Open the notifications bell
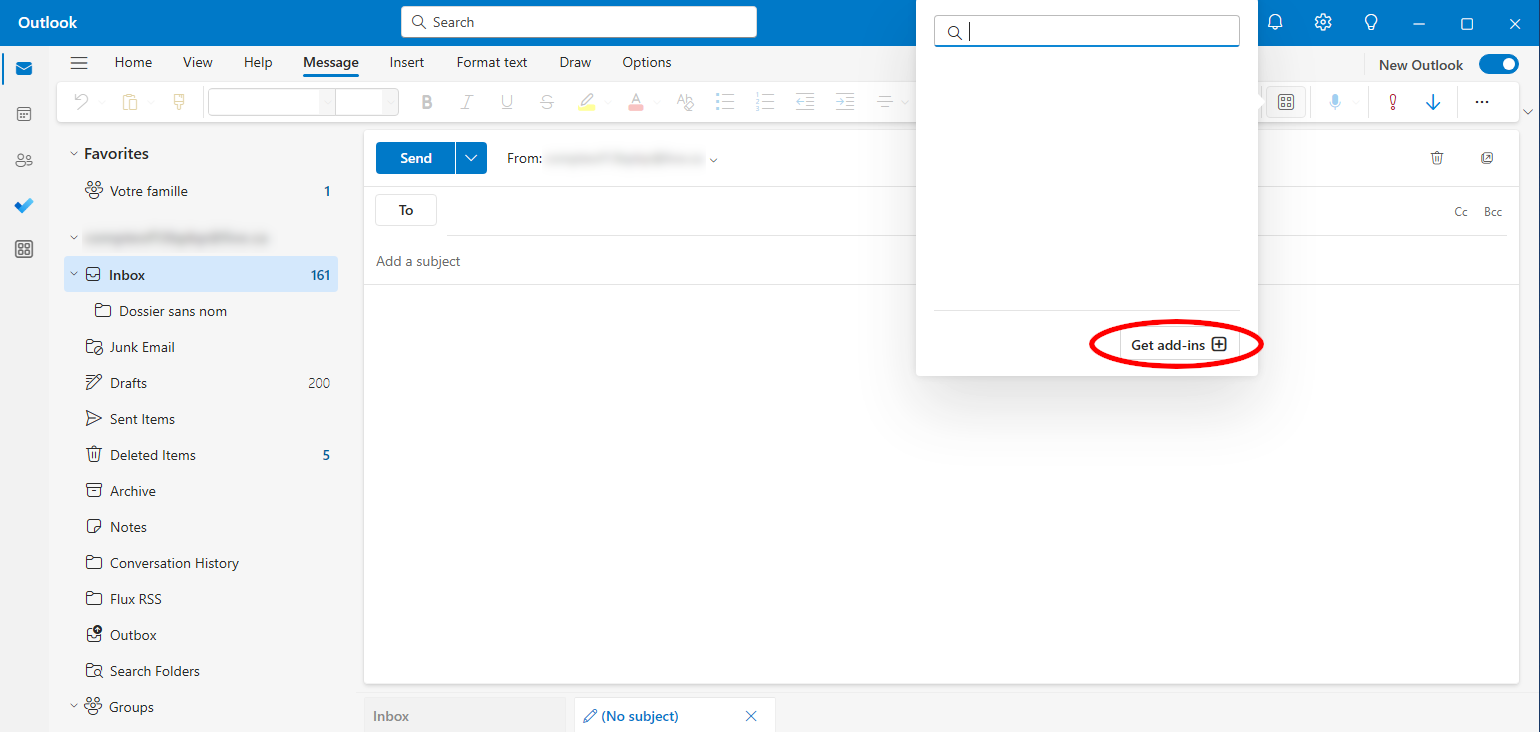The width and height of the screenshot is (1540, 732). (1275, 22)
